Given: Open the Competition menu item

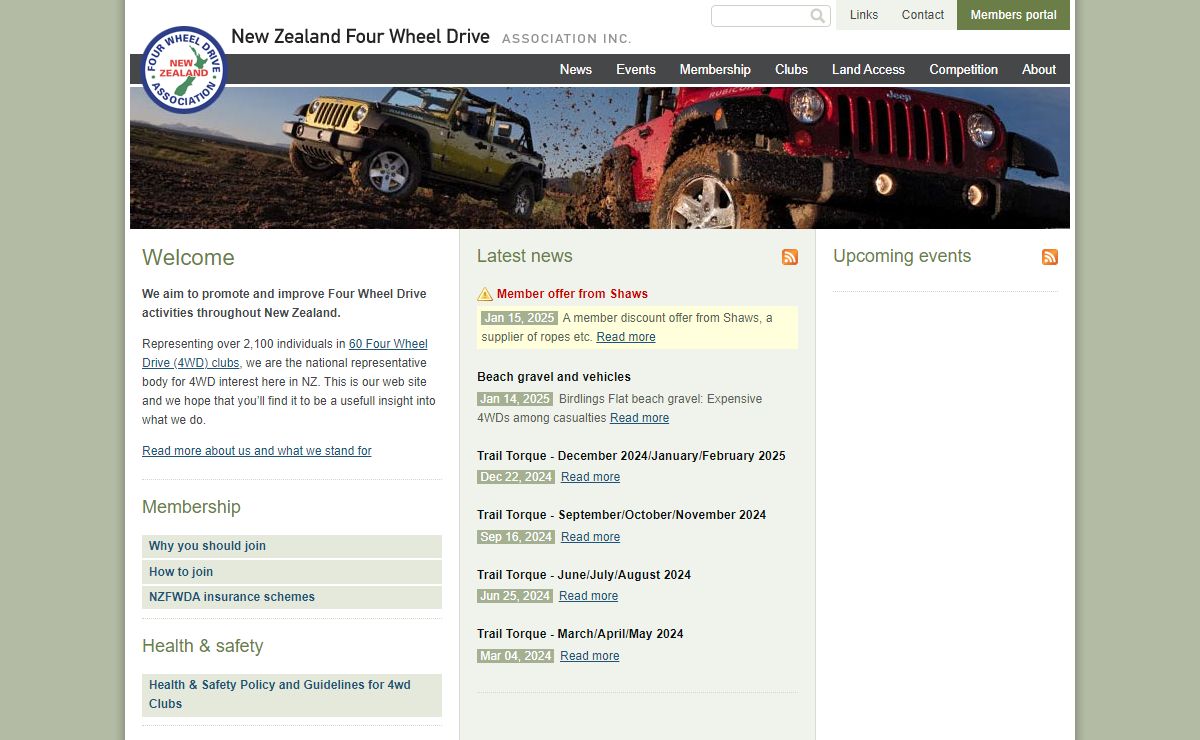Looking at the screenshot, I should click(963, 69).
